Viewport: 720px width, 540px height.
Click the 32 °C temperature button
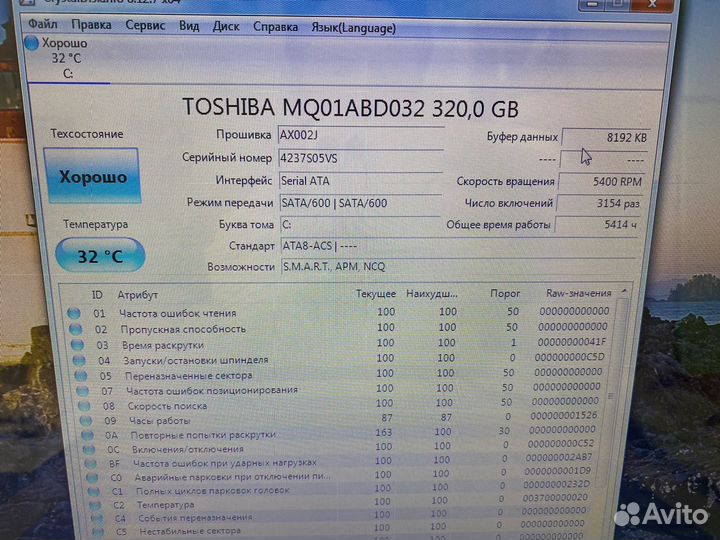[100, 255]
